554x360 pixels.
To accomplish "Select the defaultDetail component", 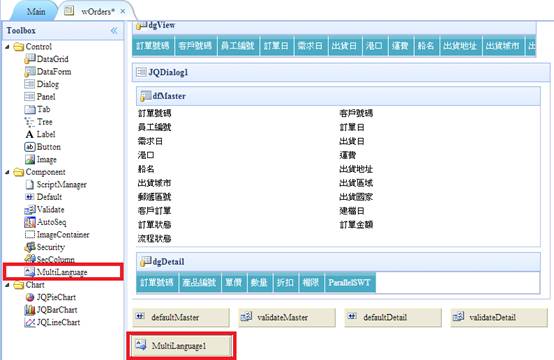I will coord(393,317).
